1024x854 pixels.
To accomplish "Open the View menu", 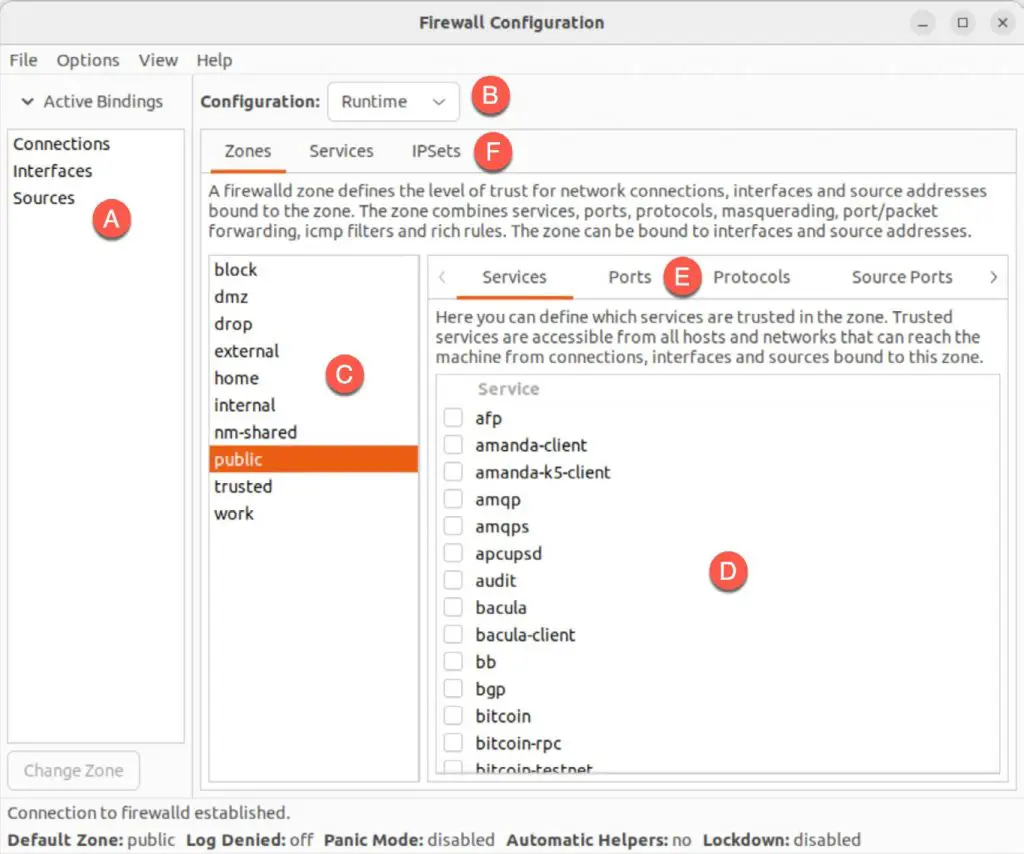I will (x=158, y=60).
